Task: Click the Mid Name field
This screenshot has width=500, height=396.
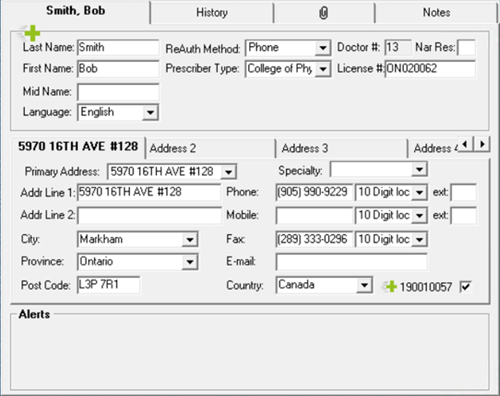Action: (x=118, y=92)
